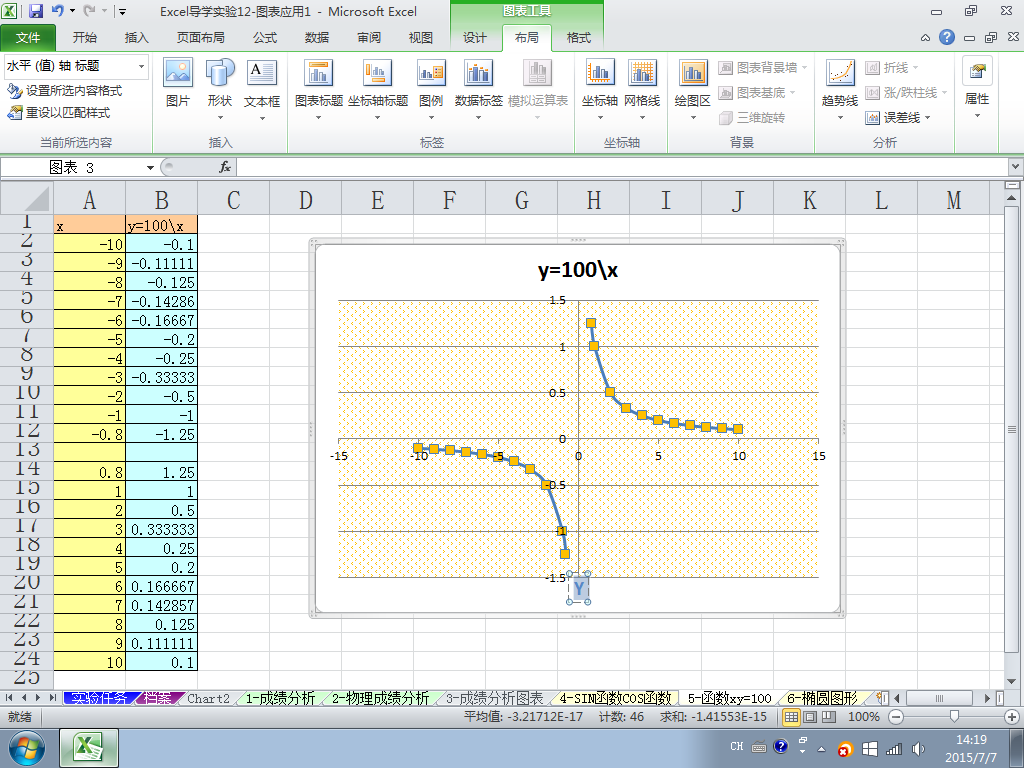Click 重设以匹配样式 reset to match style
Screen dimensions: 1024x768
[x=59, y=113]
